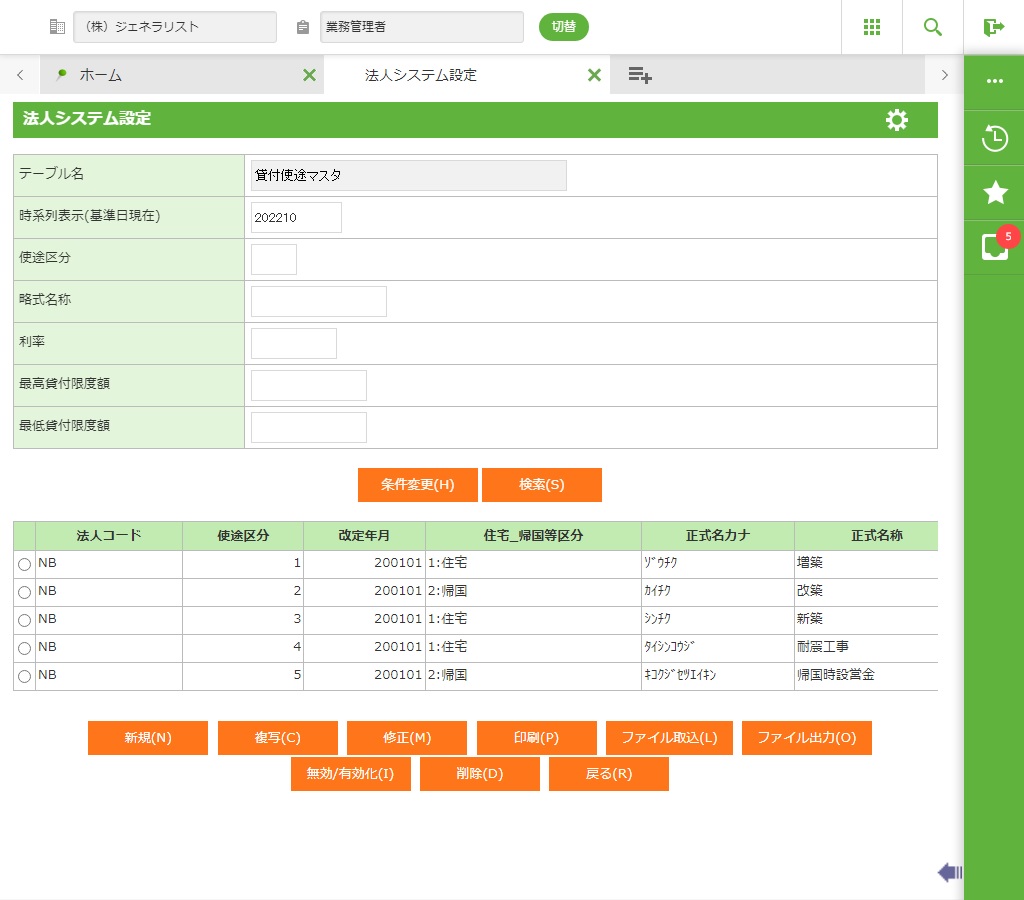Switch to the ホーム tab
Screen dimensions: 1024x900
(x=100, y=75)
